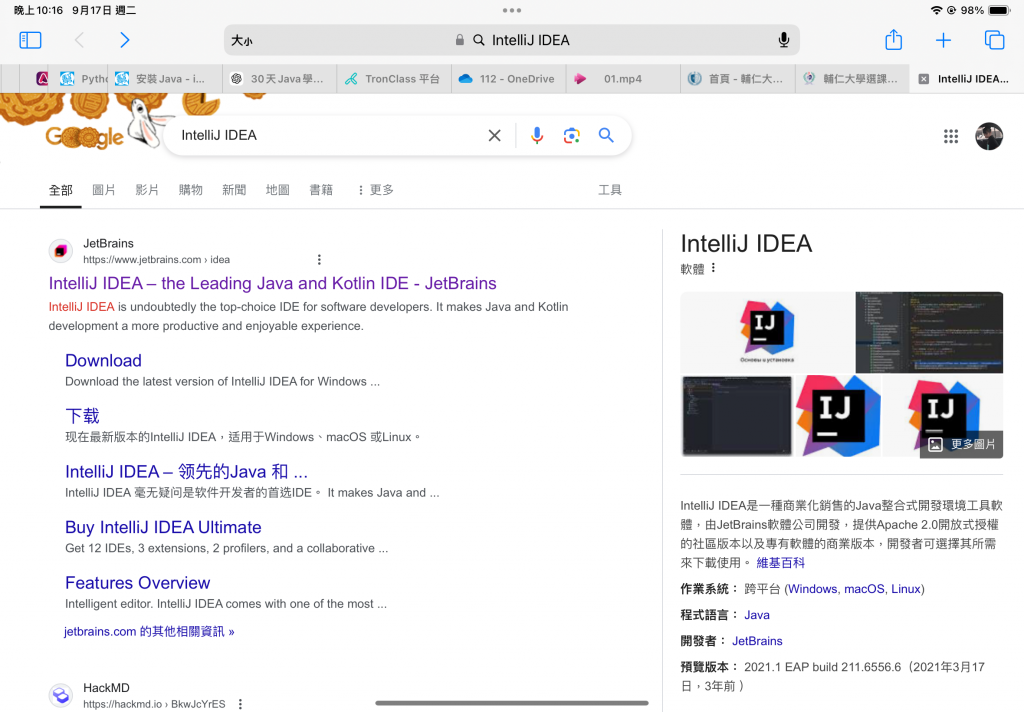Toggle the Safari sidebar icon
This screenshot has width=1024, height=712.
pos(30,40)
